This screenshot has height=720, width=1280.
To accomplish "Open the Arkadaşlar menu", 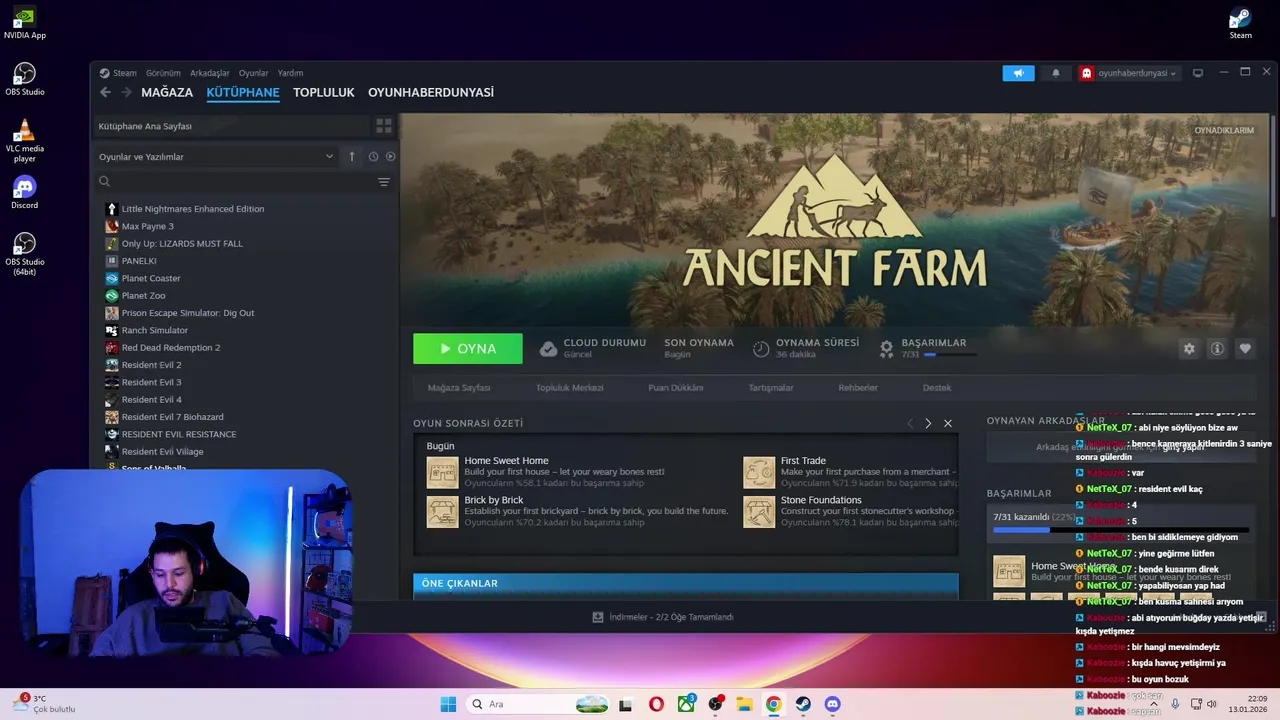I will click(x=210, y=73).
